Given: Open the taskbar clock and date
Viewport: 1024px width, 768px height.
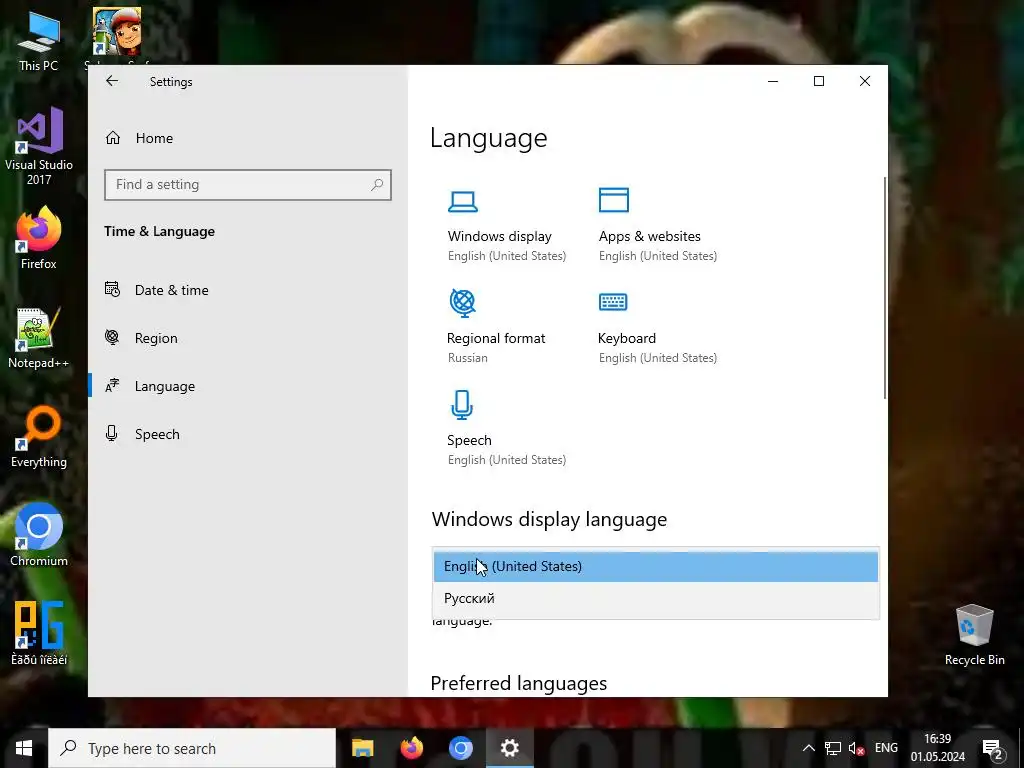Looking at the screenshot, I should tap(938, 748).
